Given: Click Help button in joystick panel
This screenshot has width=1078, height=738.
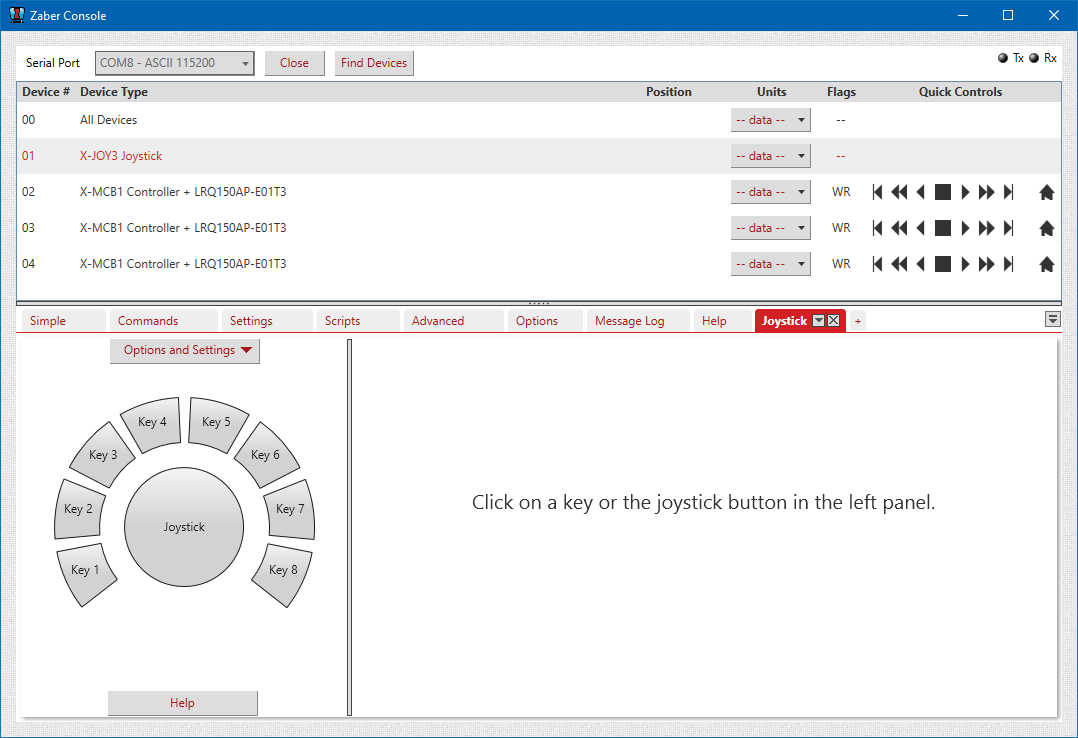Looking at the screenshot, I should pos(182,703).
